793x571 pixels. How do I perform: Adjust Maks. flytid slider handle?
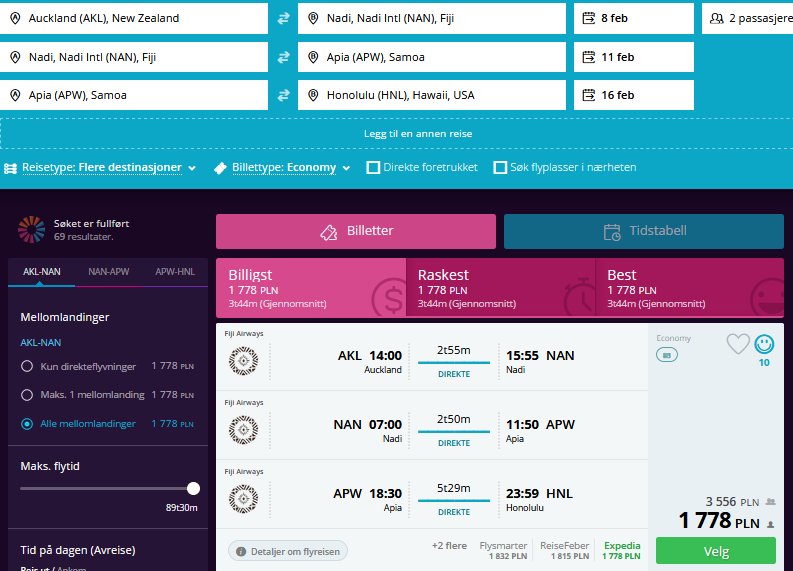pos(193,489)
